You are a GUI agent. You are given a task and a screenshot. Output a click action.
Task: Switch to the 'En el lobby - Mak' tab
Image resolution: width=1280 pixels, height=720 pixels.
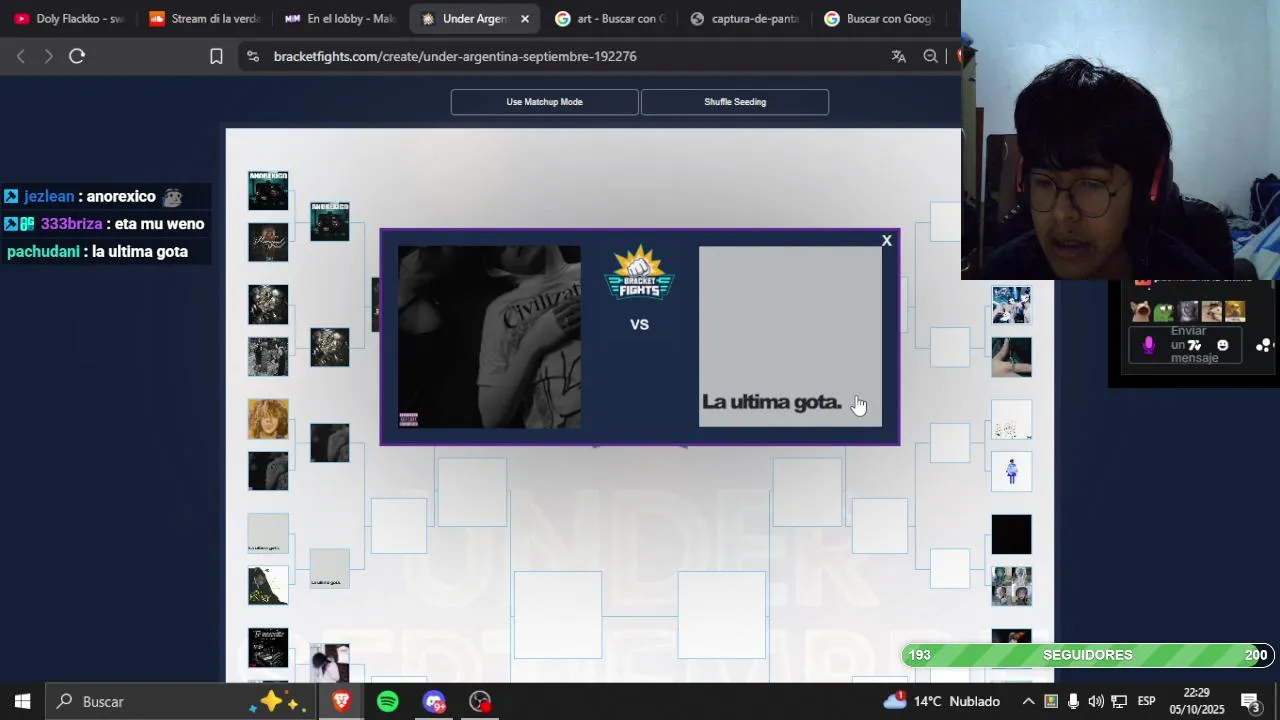click(339, 19)
